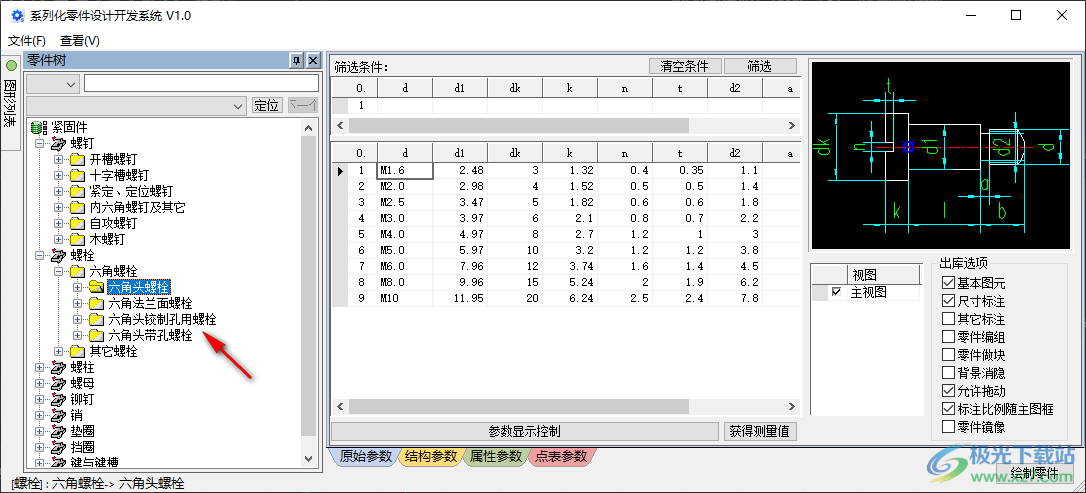Select the M10 cell in data table
Image resolution: width=1086 pixels, height=493 pixels.
click(x=404, y=298)
